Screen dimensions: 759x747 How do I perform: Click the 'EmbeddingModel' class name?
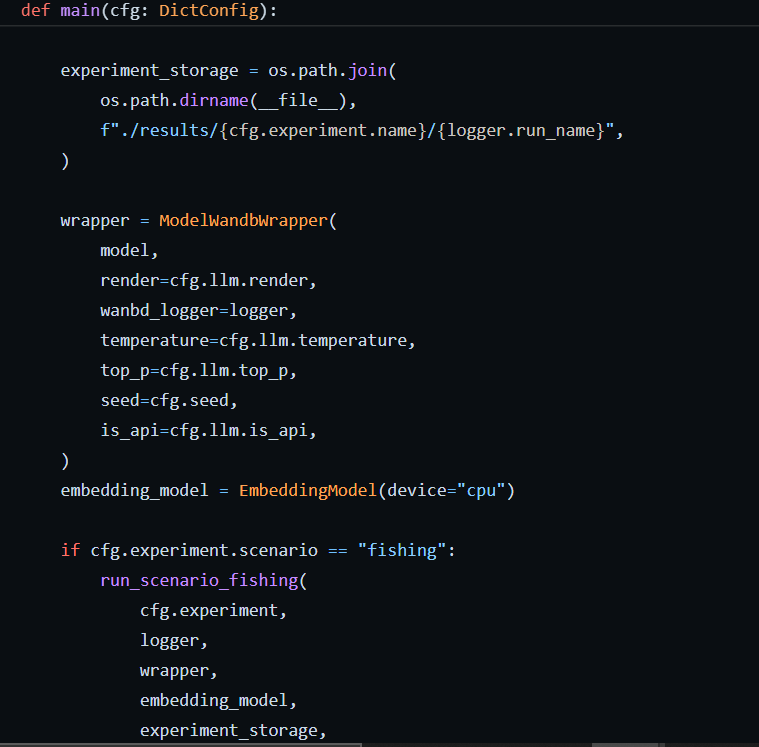[x=308, y=491]
